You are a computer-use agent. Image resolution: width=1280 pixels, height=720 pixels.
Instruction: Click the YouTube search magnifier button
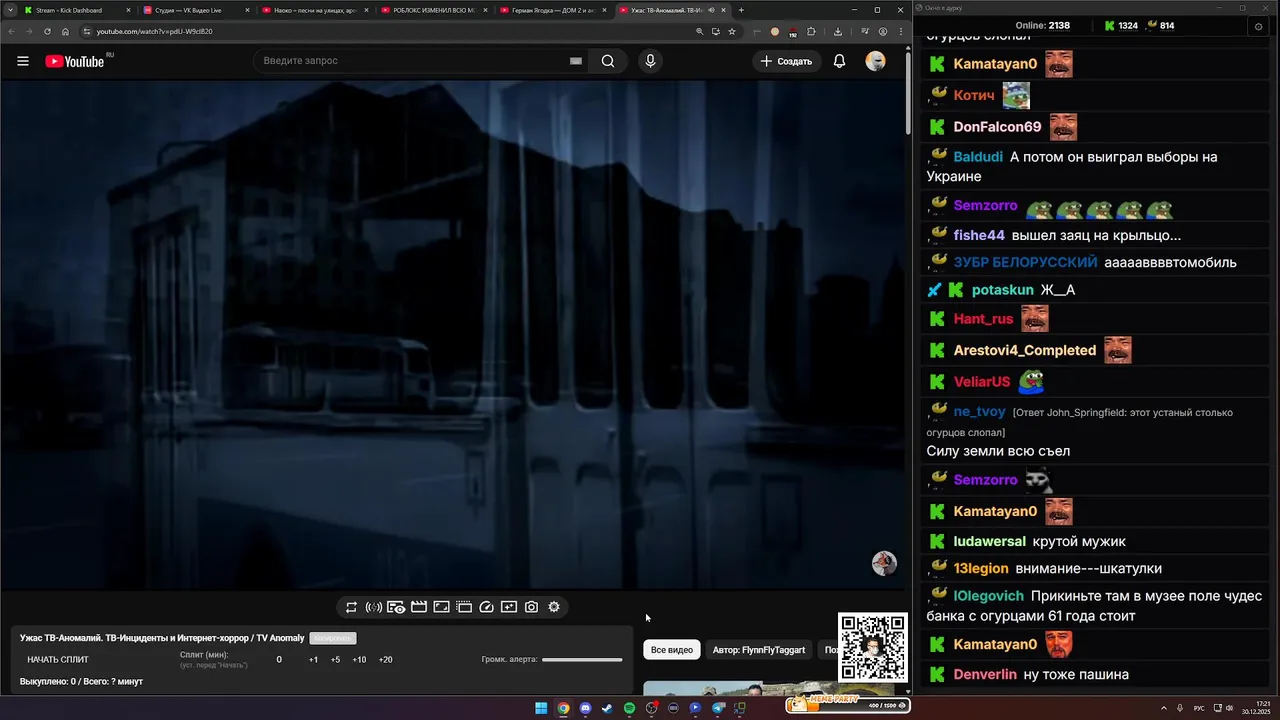click(608, 61)
